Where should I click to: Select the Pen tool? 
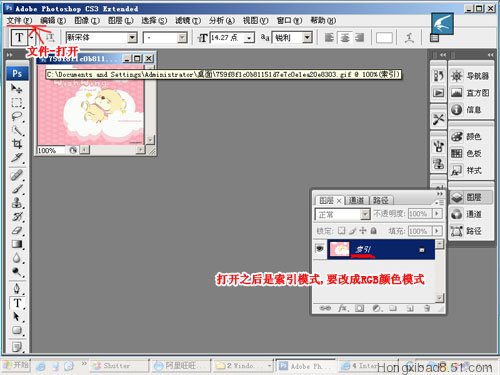[16, 289]
